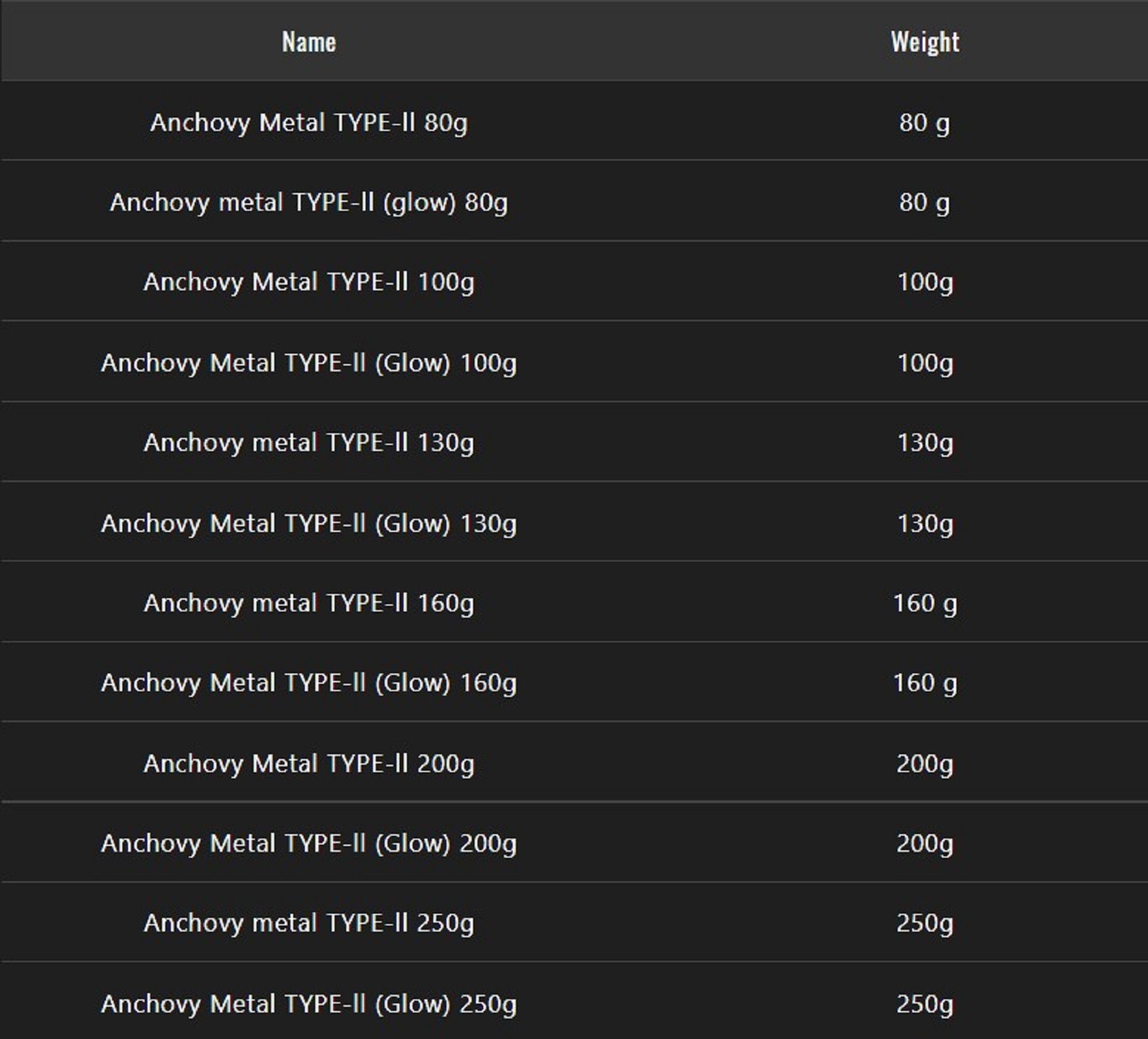Select Anchovy metal TYPE-II 130g name

coord(309,443)
